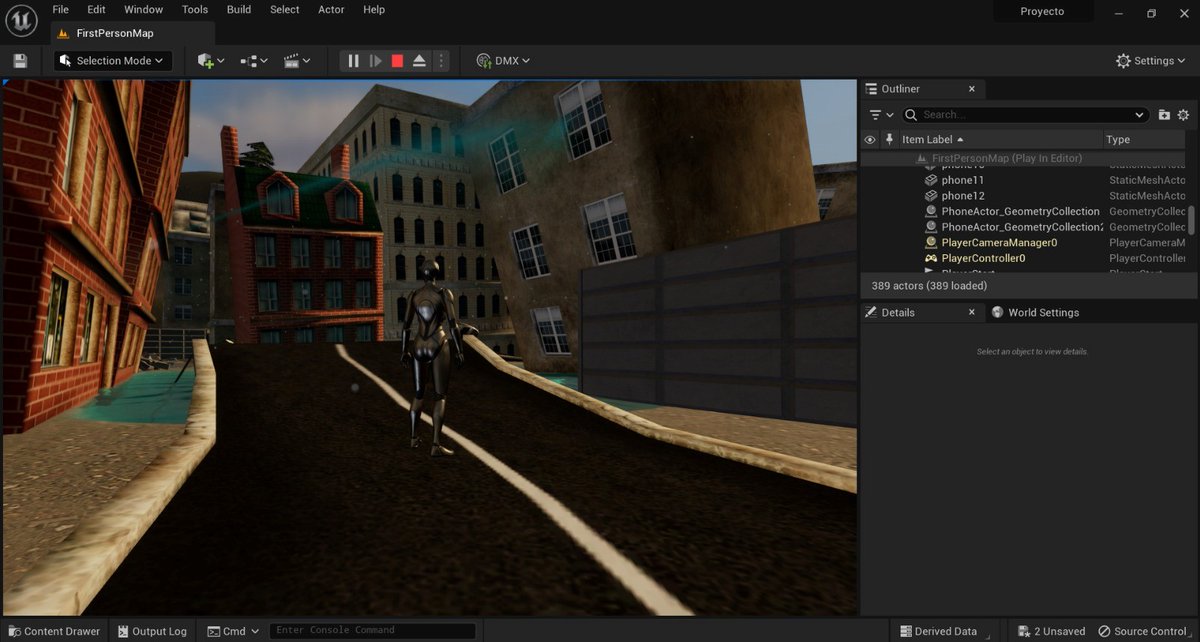Image resolution: width=1200 pixels, height=642 pixels.
Task: Open the Tools menu
Action: pos(195,10)
